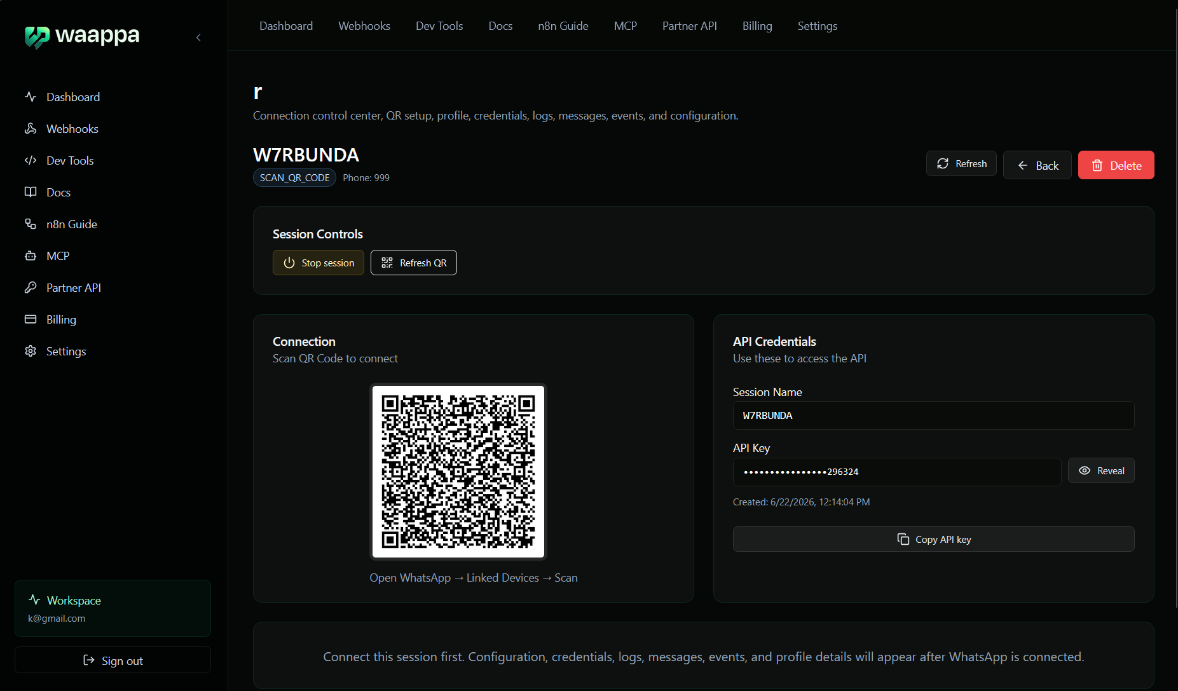Click the Refresh QR button

(x=414, y=263)
